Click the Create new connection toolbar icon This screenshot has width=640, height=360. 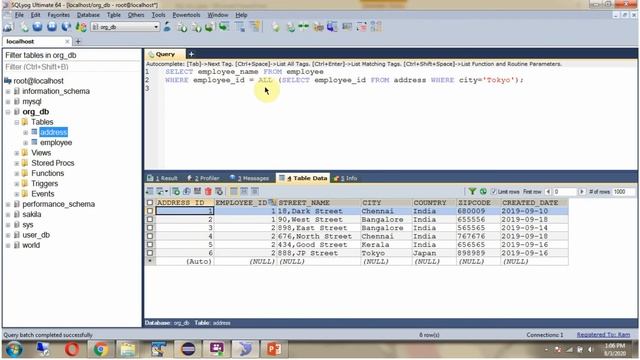pos(8,27)
